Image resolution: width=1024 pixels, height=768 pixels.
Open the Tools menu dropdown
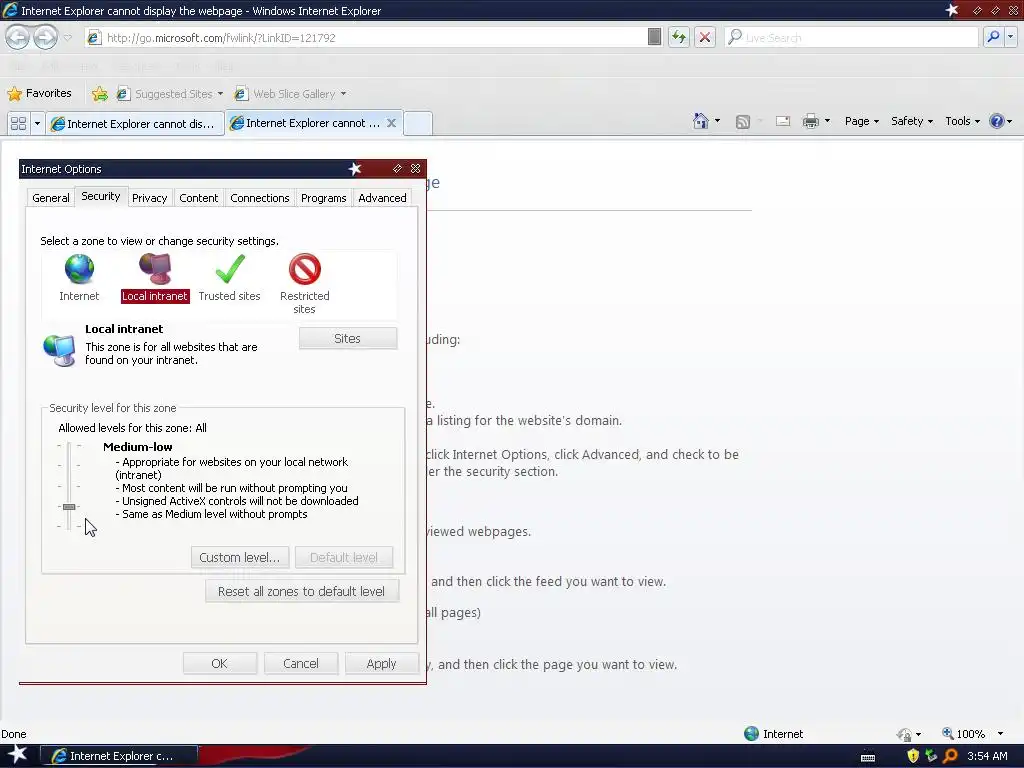point(963,121)
